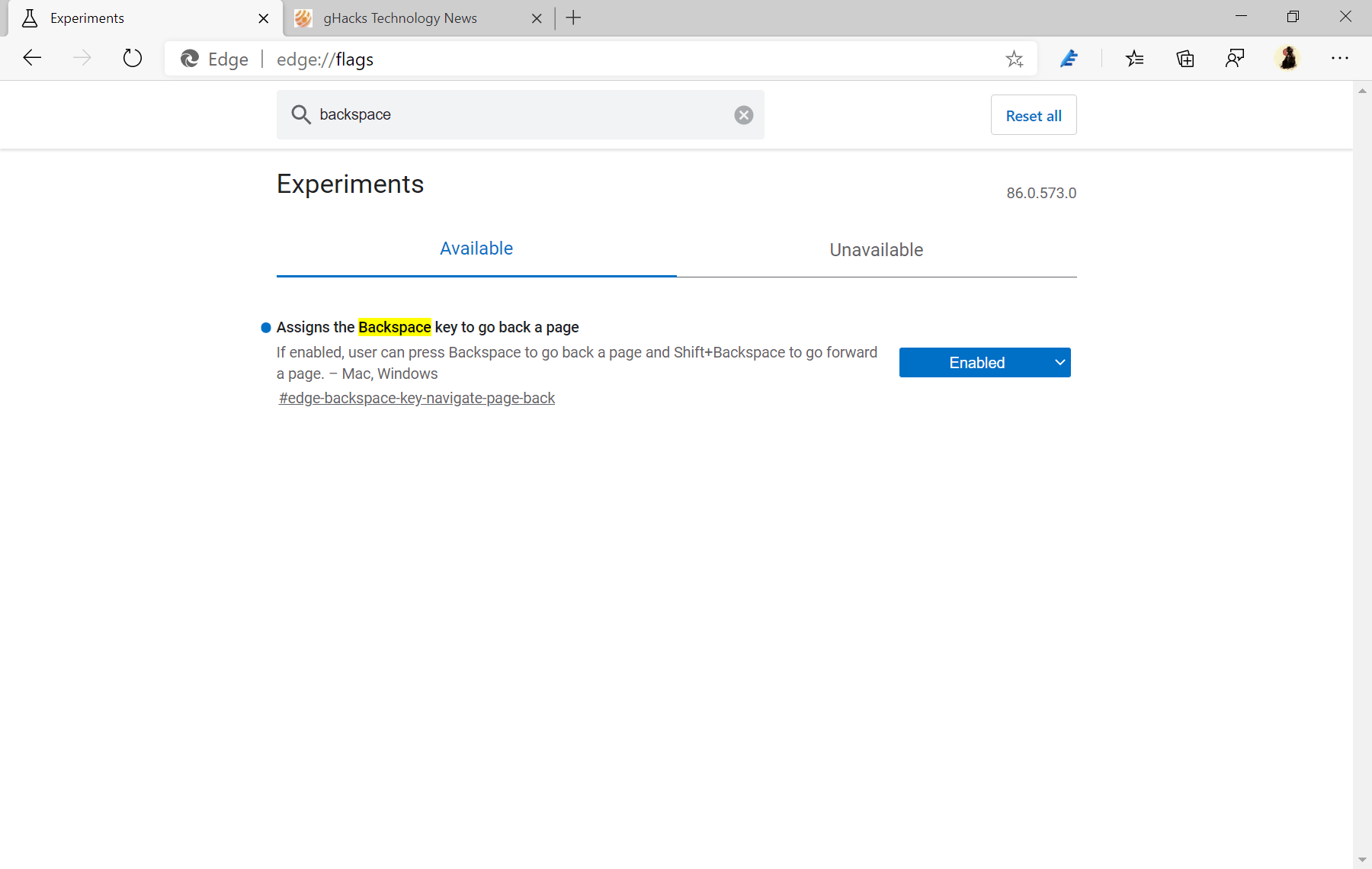Image resolution: width=1372 pixels, height=869 pixels.
Task: Close the gHacks Technology News tab
Action: coord(537,18)
